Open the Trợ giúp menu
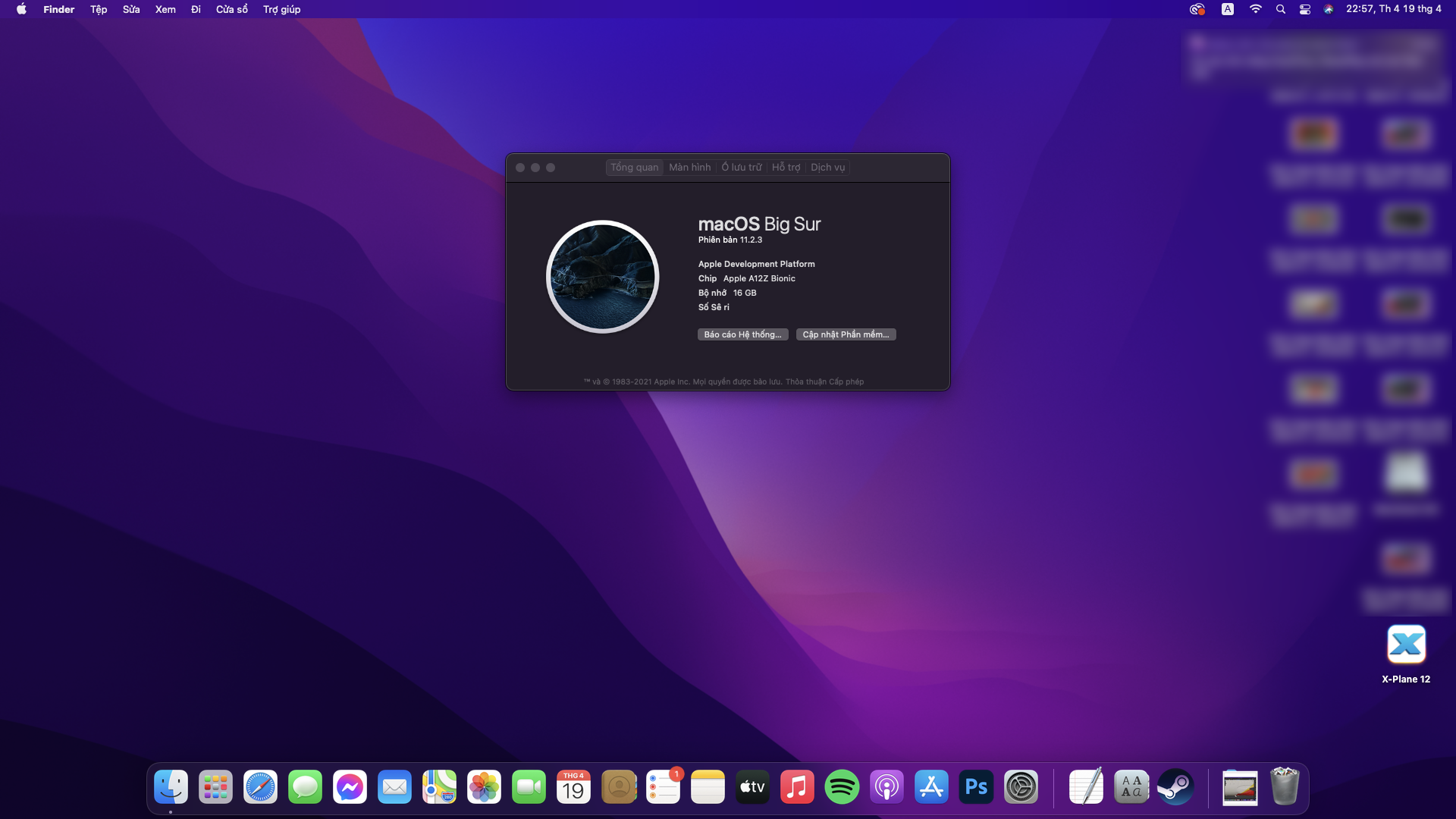Screen dimensions: 1456x819 (281, 9)
